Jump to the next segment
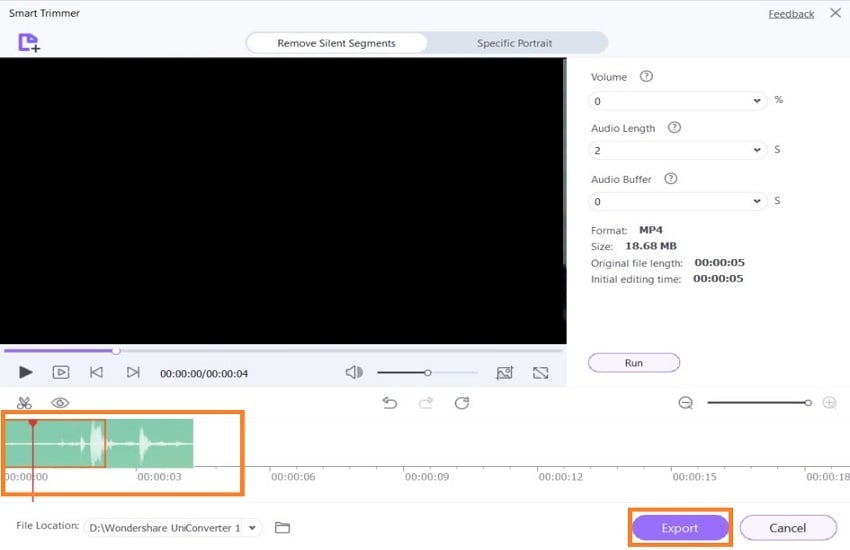Screen dimensions: 850x550 133,372
